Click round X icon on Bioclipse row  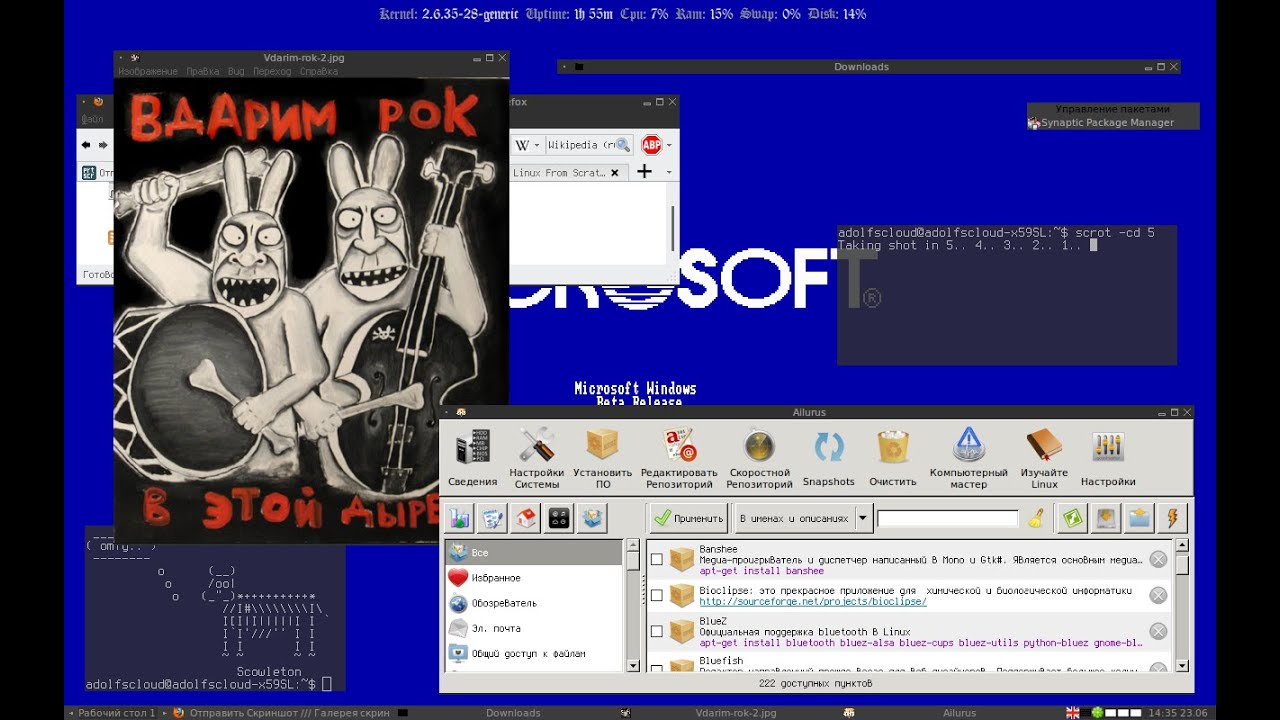pos(1158,595)
